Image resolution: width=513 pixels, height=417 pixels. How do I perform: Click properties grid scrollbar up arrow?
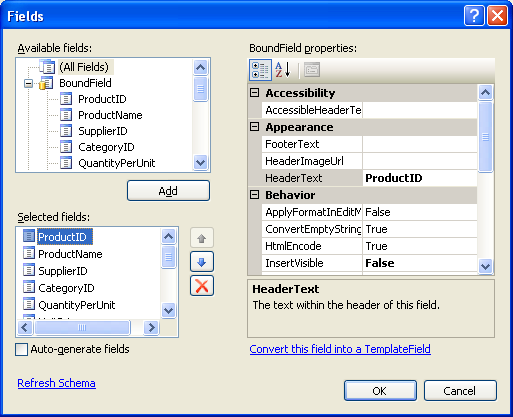pyautogui.click(x=485, y=92)
